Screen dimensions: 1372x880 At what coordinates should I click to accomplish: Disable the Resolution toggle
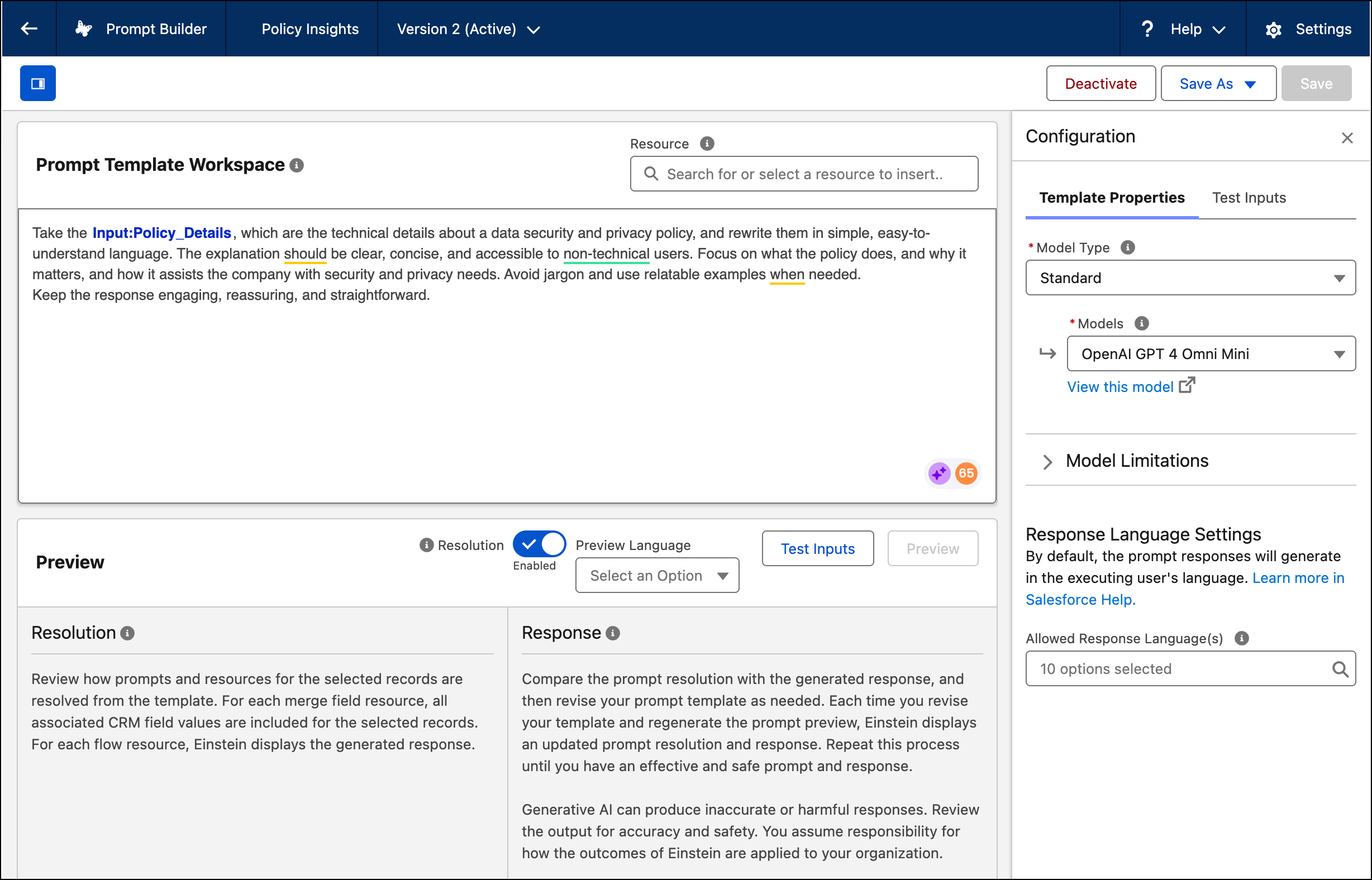pyautogui.click(x=539, y=544)
